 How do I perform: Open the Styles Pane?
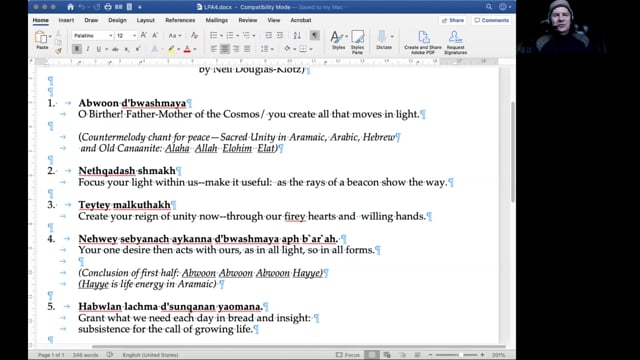point(358,42)
